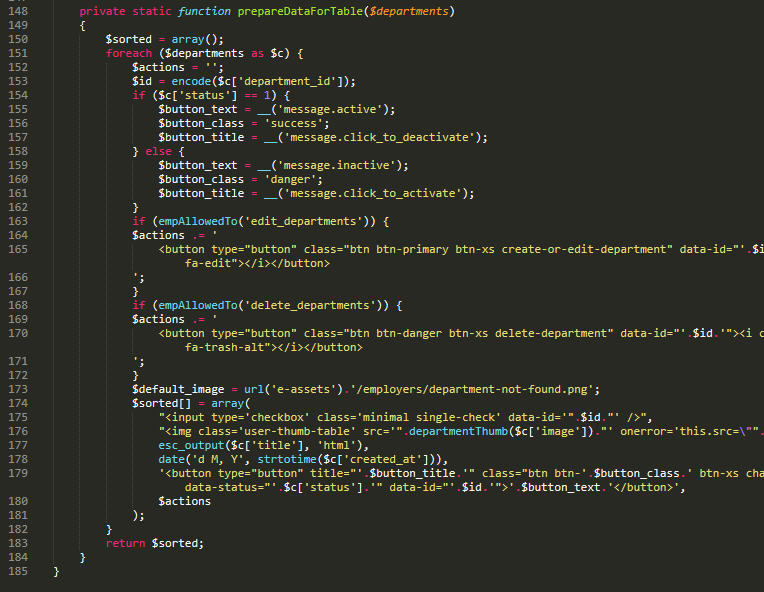Click the 'success' string value
The image size is (764, 592).
[293, 123]
